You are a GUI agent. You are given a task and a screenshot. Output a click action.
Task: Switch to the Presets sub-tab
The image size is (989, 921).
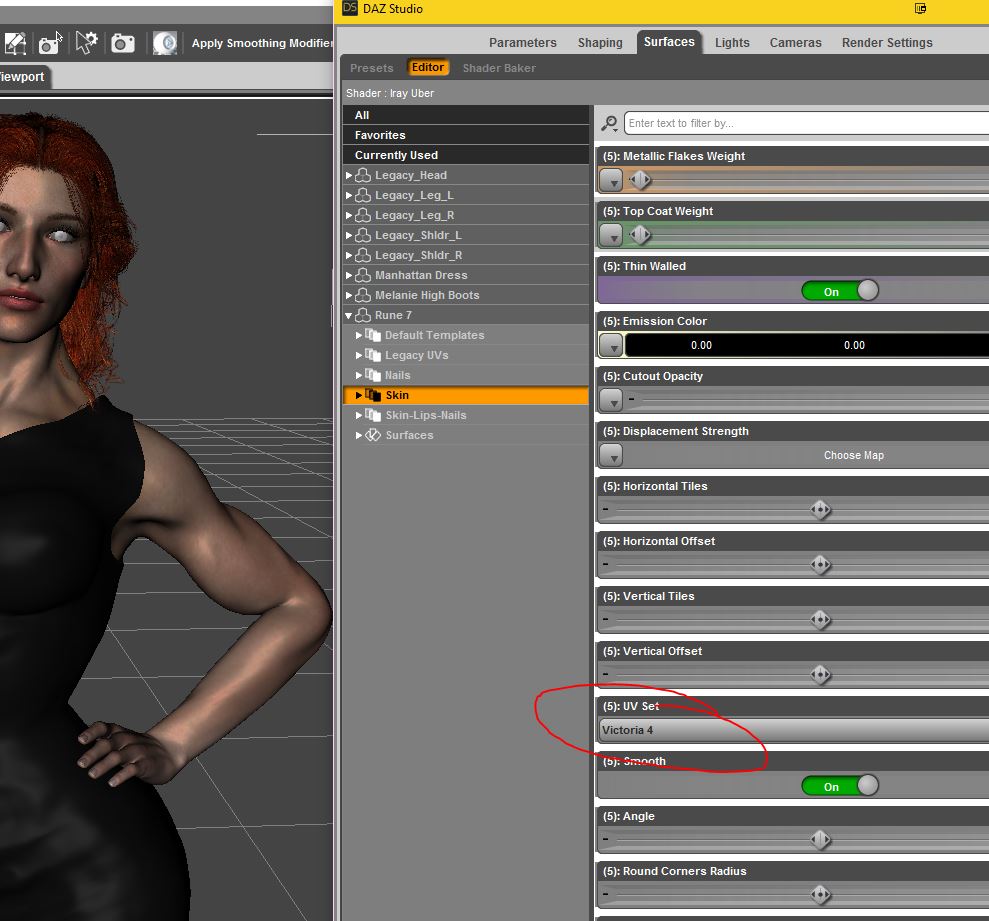coord(372,68)
